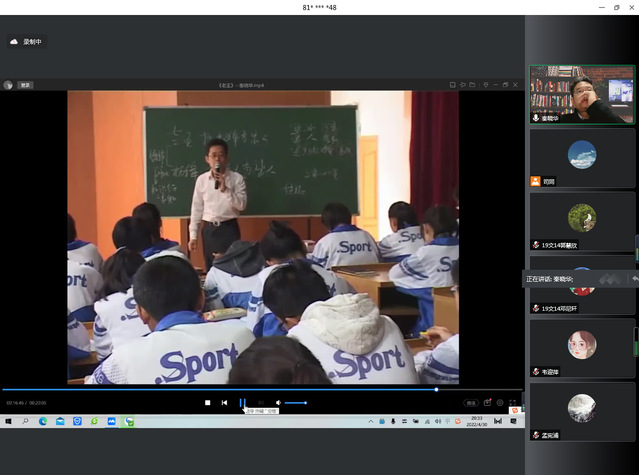Click the orange host icon on second tile
The image size is (639, 475).
(535, 181)
